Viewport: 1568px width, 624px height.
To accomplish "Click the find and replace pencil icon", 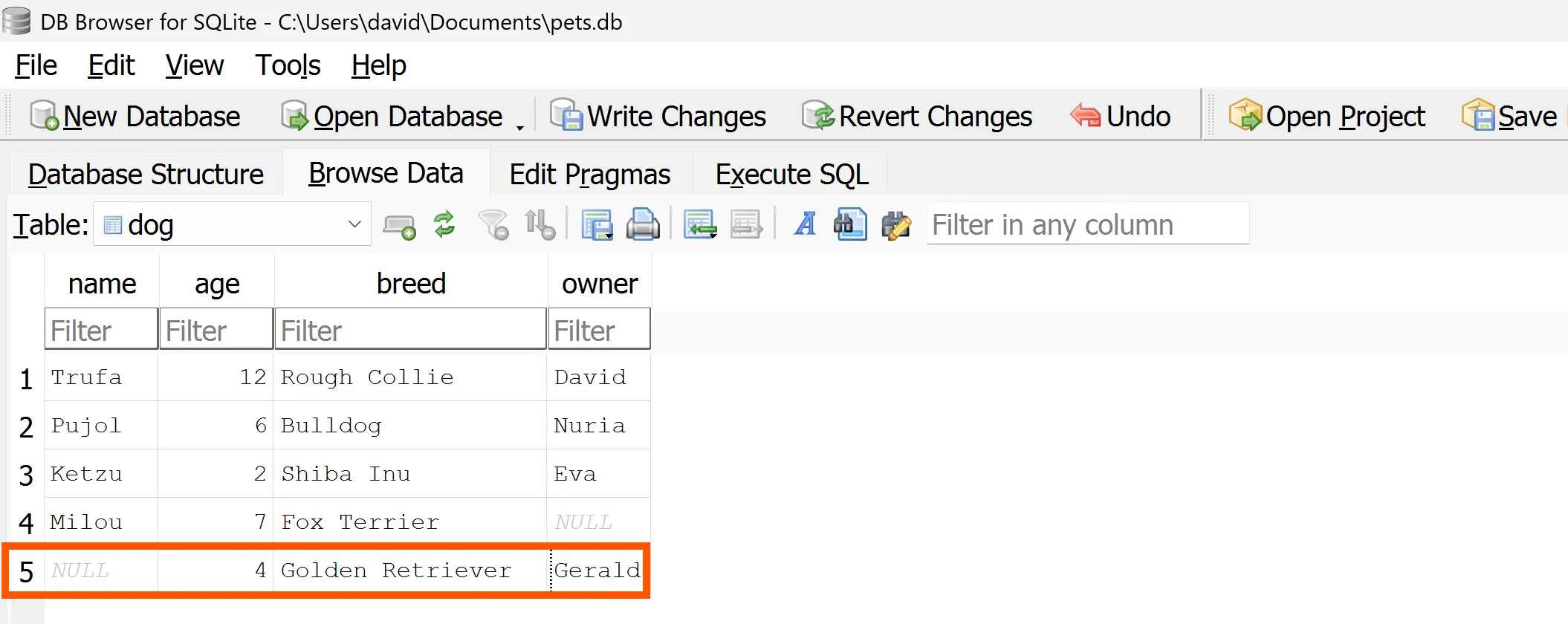I will 896,224.
